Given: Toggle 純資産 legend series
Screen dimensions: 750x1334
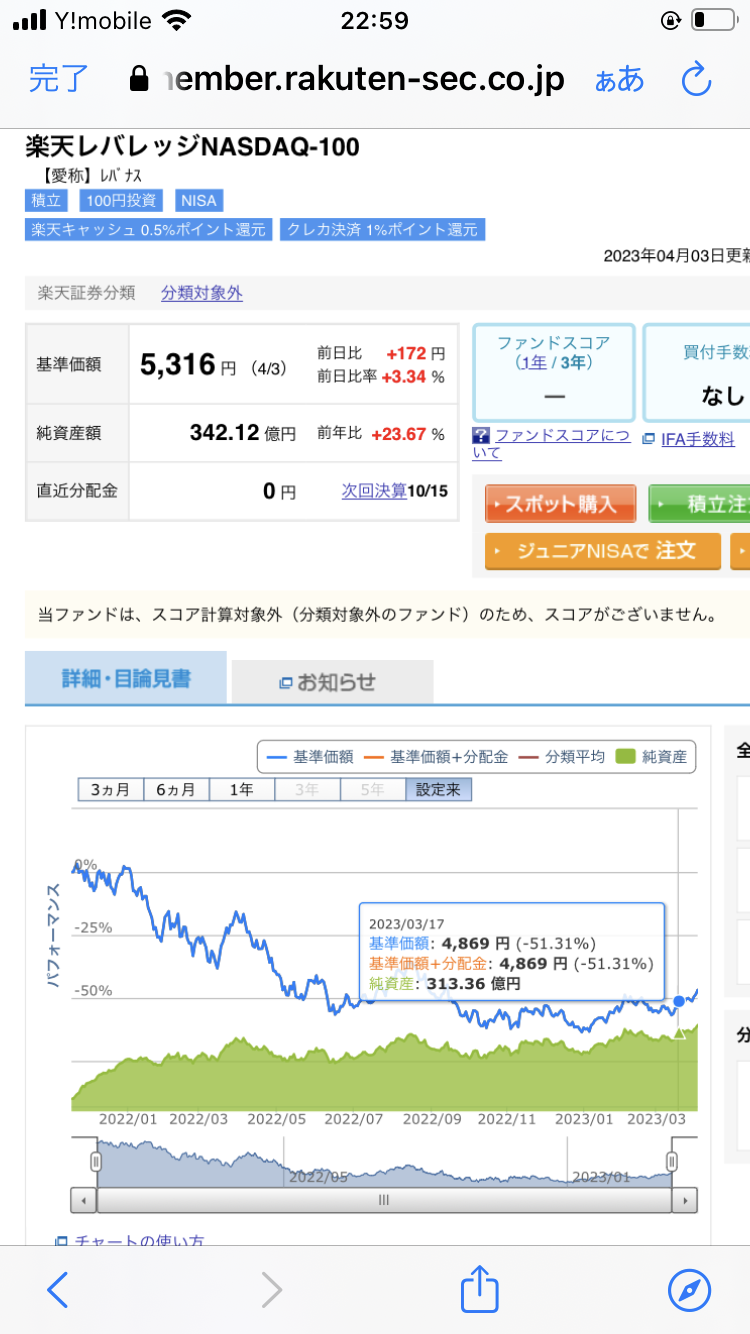Looking at the screenshot, I should point(652,757).
